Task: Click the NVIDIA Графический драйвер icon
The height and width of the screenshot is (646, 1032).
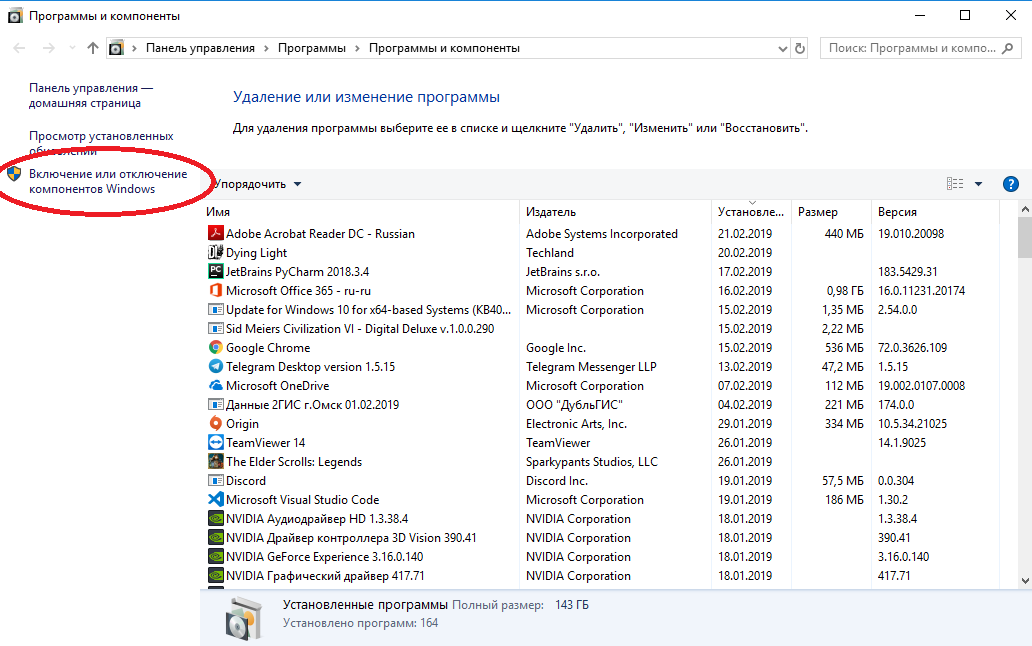Action: point(215,576)
